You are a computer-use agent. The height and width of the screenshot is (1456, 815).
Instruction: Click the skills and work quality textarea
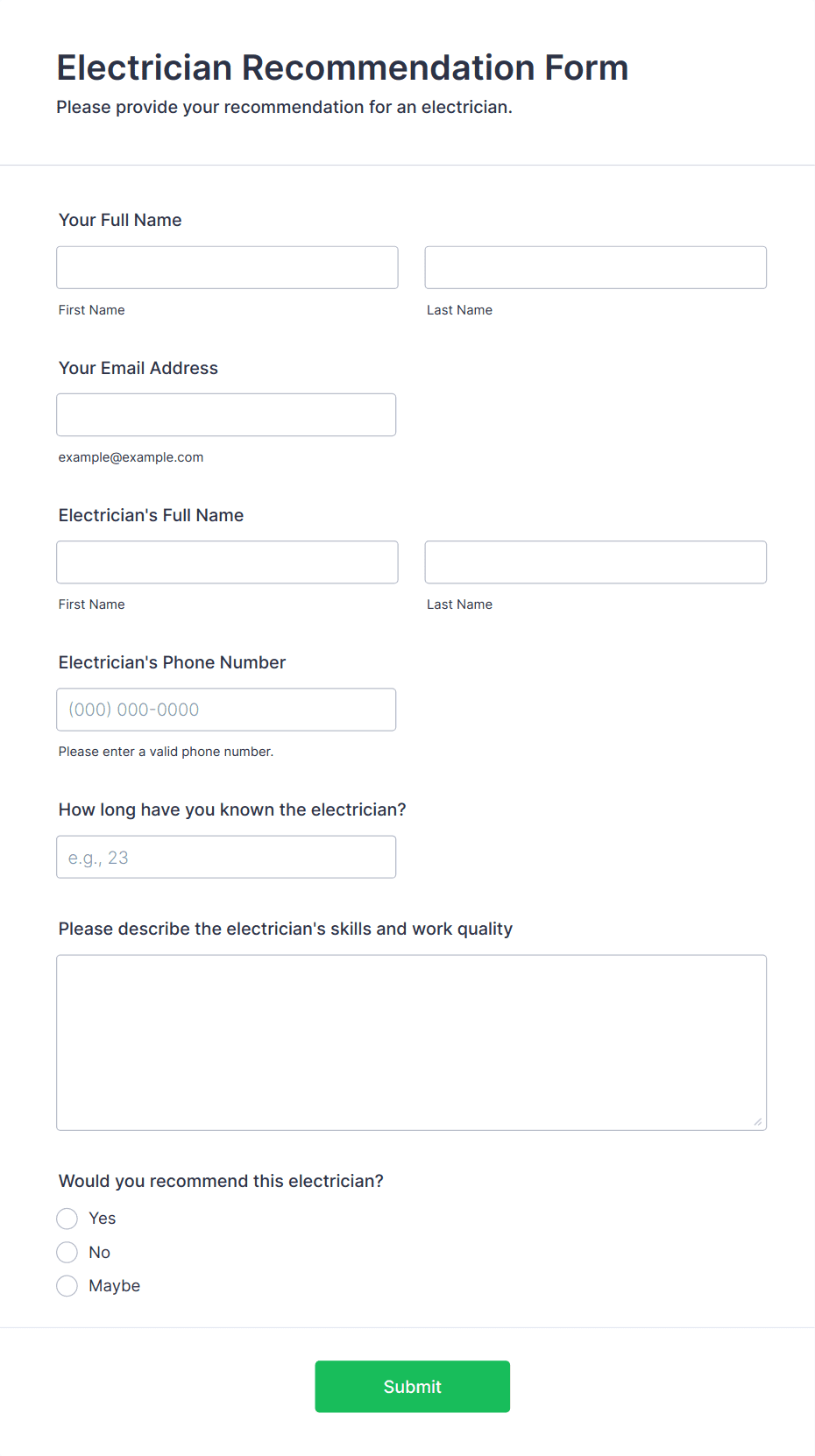[x=411, y=1043]
